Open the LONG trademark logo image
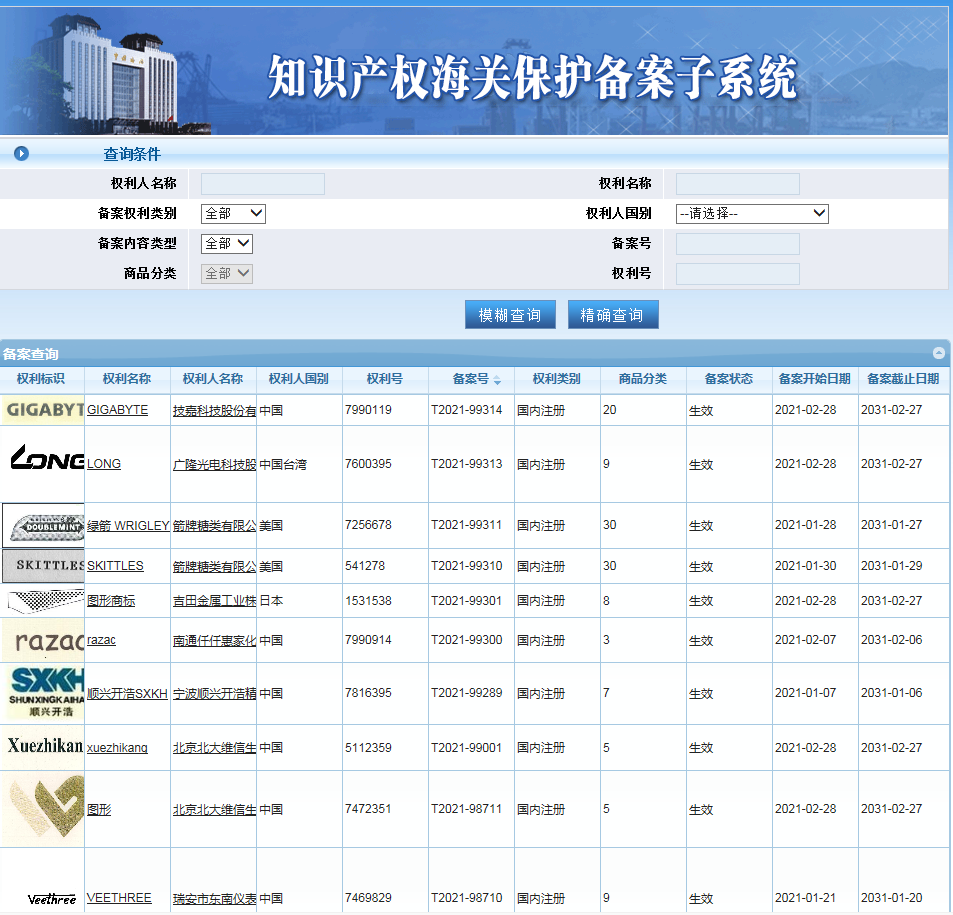953x915 pixels. [x=47, y=457]
